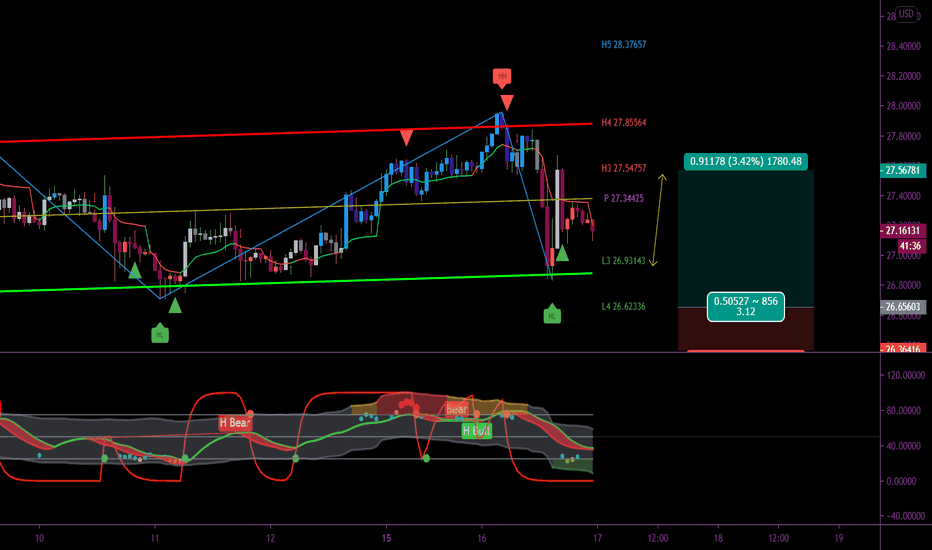932x550 pixels.
Task: Click date 10 on the time axis
Action: click(39, 538)
